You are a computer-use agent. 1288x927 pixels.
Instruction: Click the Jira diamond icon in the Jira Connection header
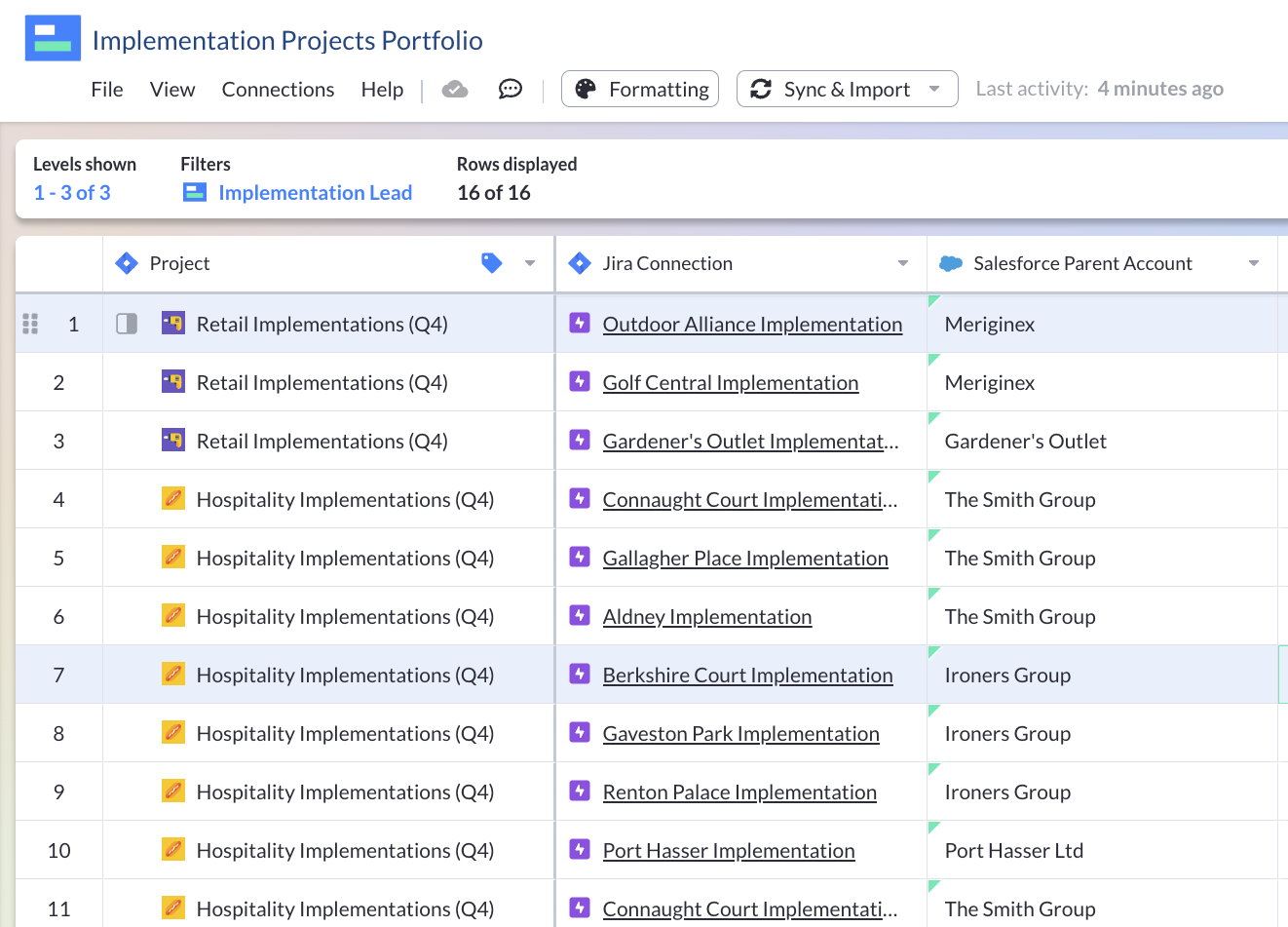(x=580, y=263)
